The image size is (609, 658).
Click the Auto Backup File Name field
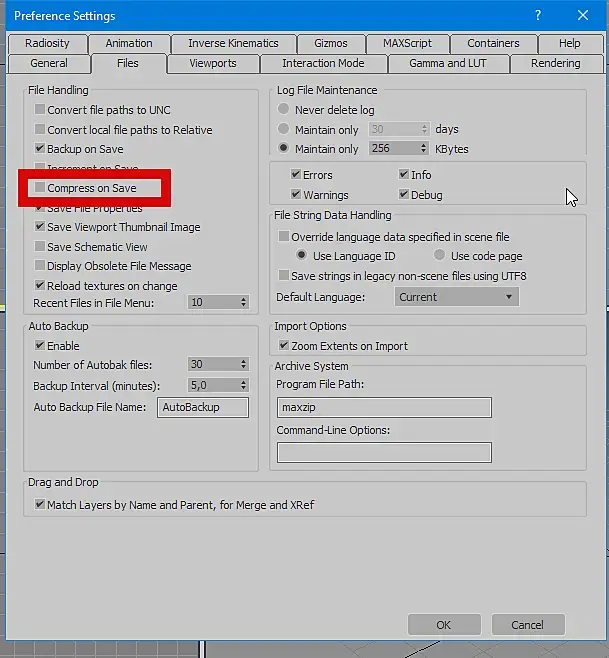[x=203, y=407]
